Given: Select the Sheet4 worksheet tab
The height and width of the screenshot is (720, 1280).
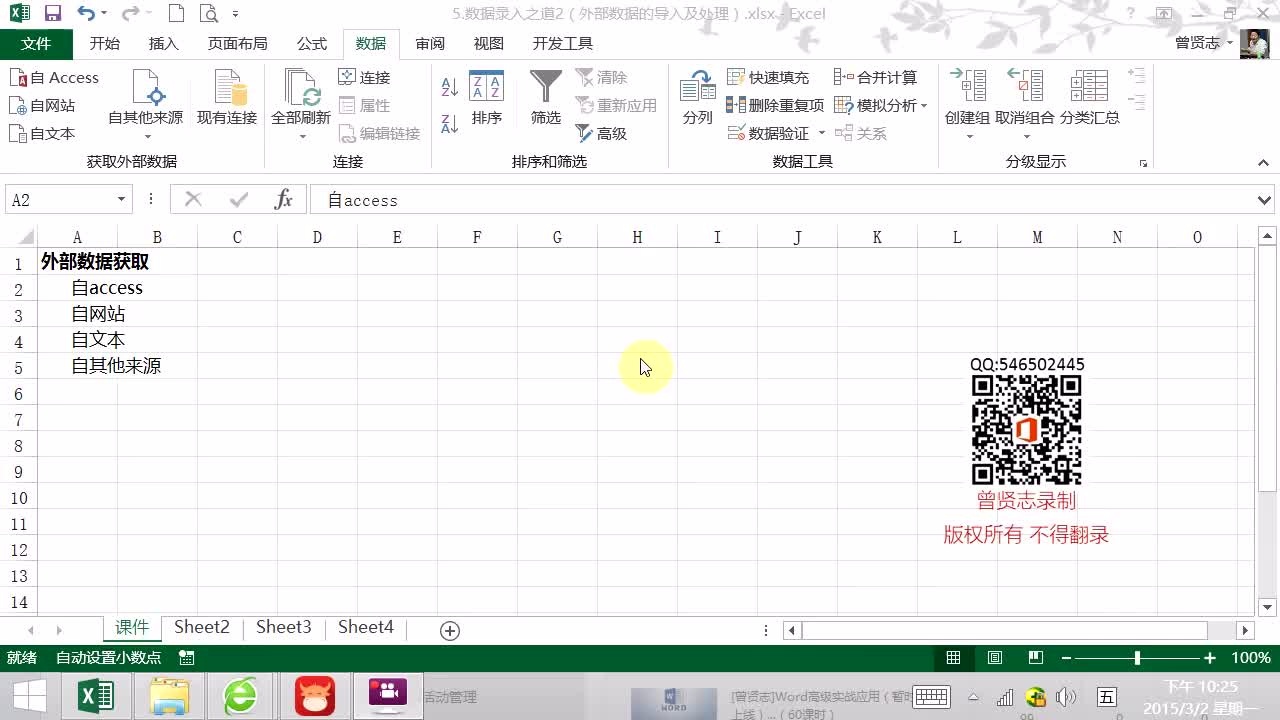Looking at the screenshot, I should (366, 628).
